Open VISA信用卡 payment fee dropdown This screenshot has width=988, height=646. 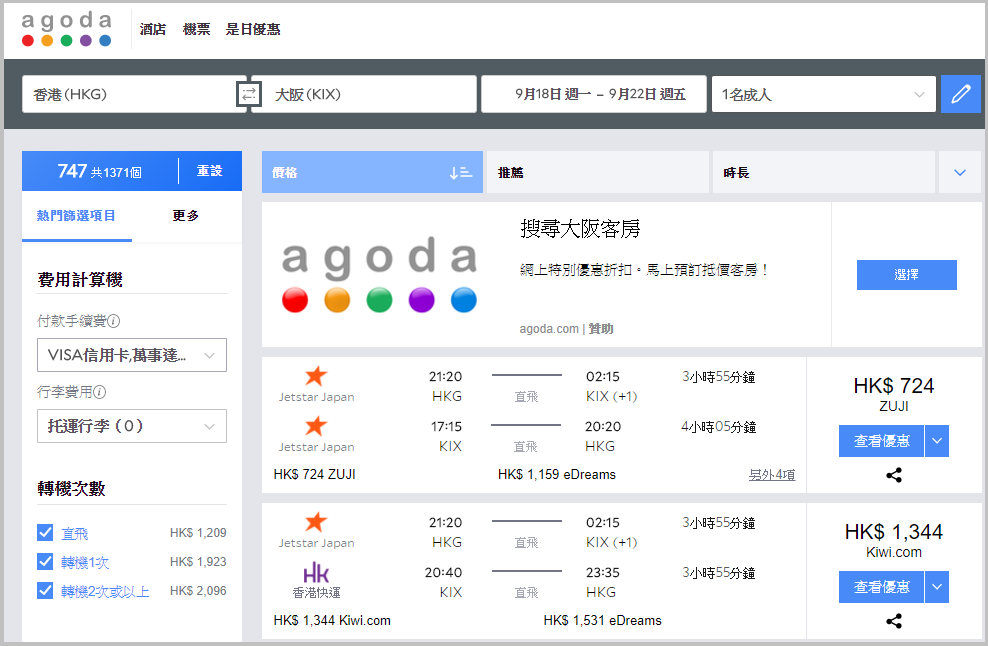point(132,355)
